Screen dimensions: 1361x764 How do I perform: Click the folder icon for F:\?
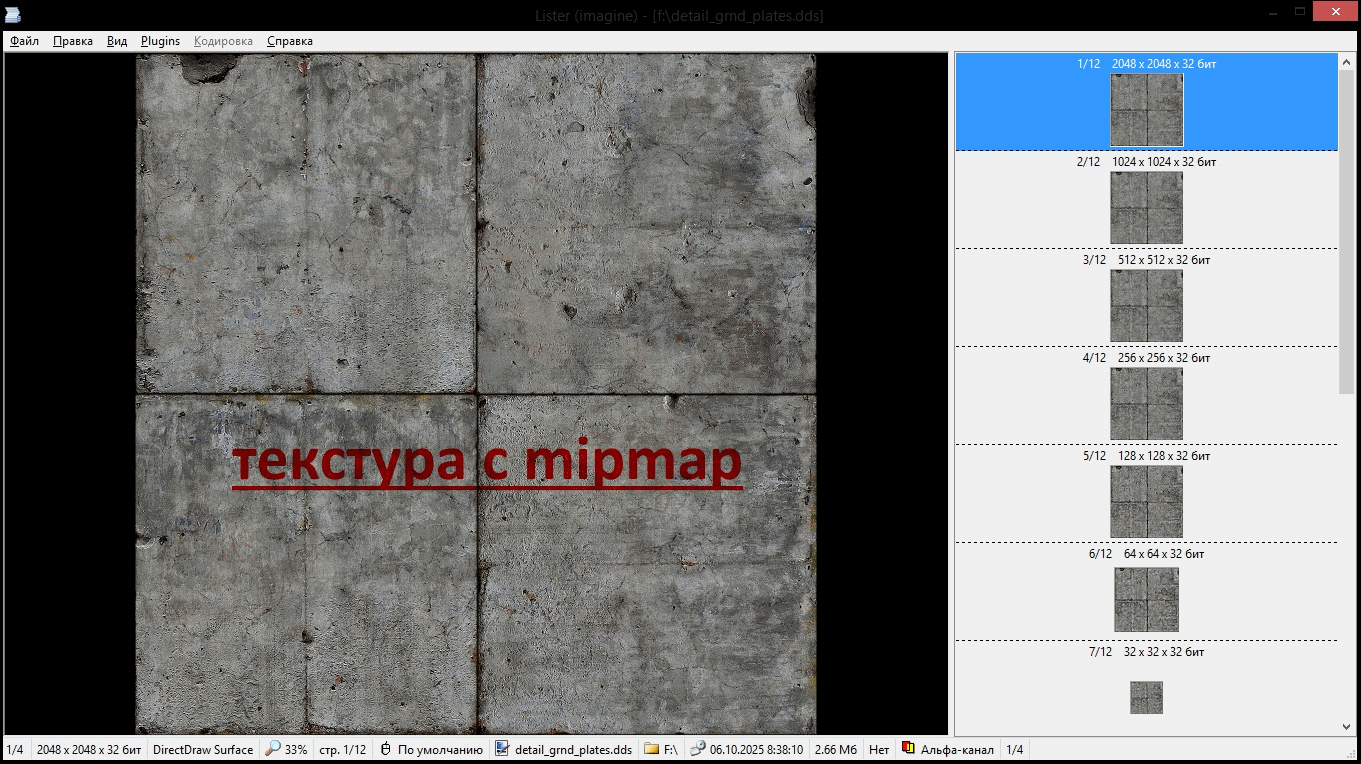[651, 749]
